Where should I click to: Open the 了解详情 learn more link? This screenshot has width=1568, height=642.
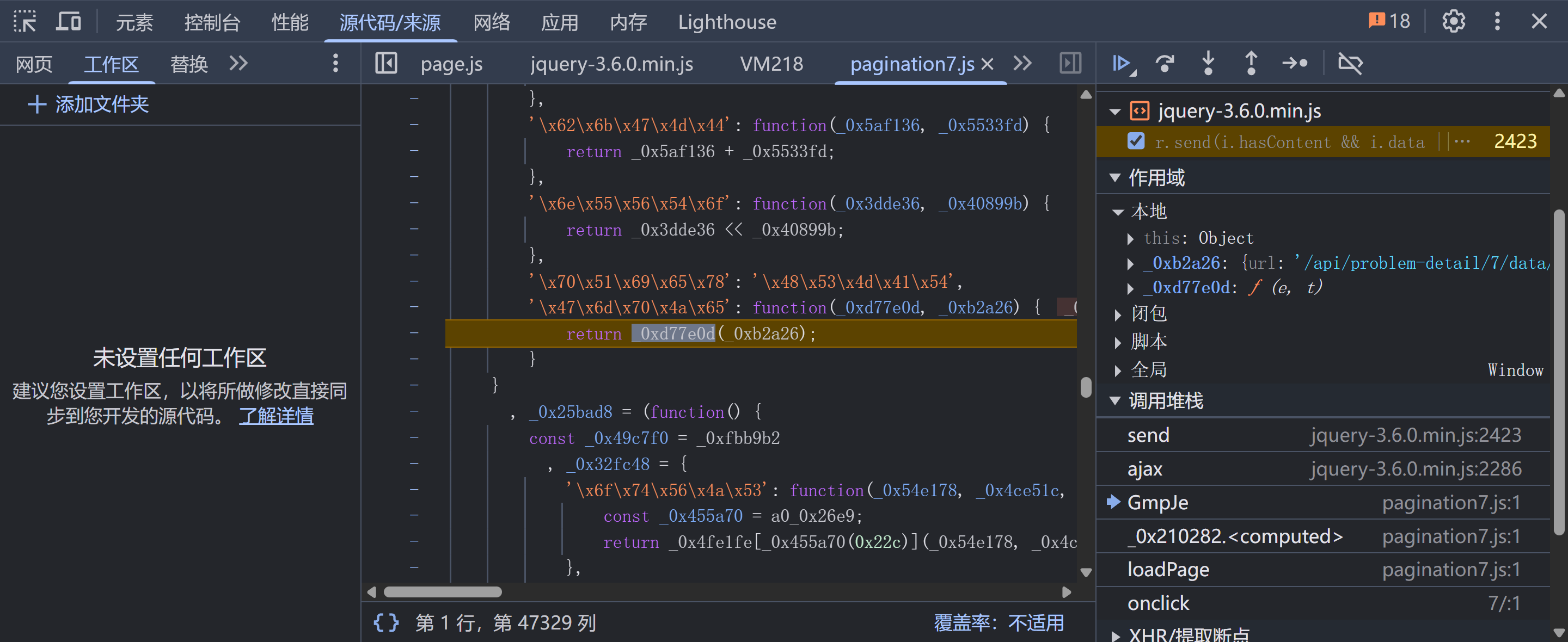coord(275,416)
